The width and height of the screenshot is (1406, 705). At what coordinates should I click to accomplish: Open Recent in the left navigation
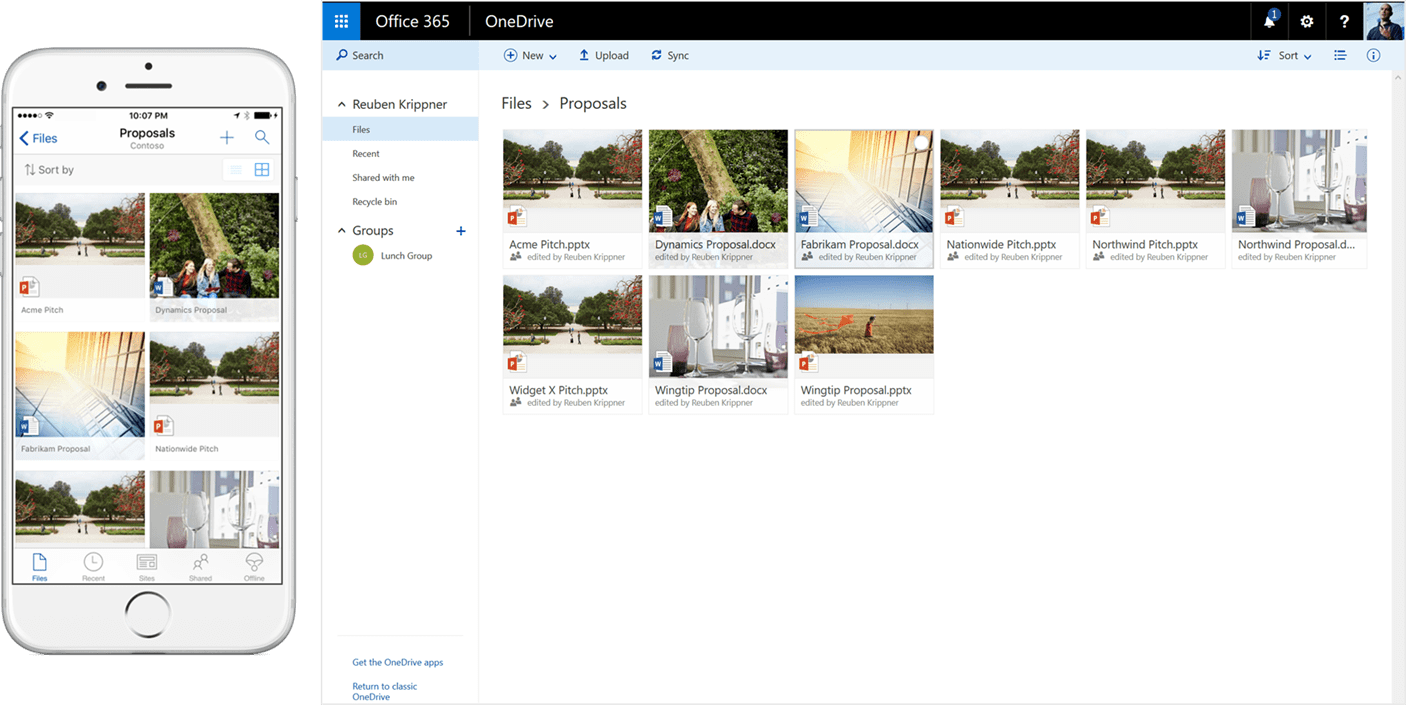[x=366, y=154]
